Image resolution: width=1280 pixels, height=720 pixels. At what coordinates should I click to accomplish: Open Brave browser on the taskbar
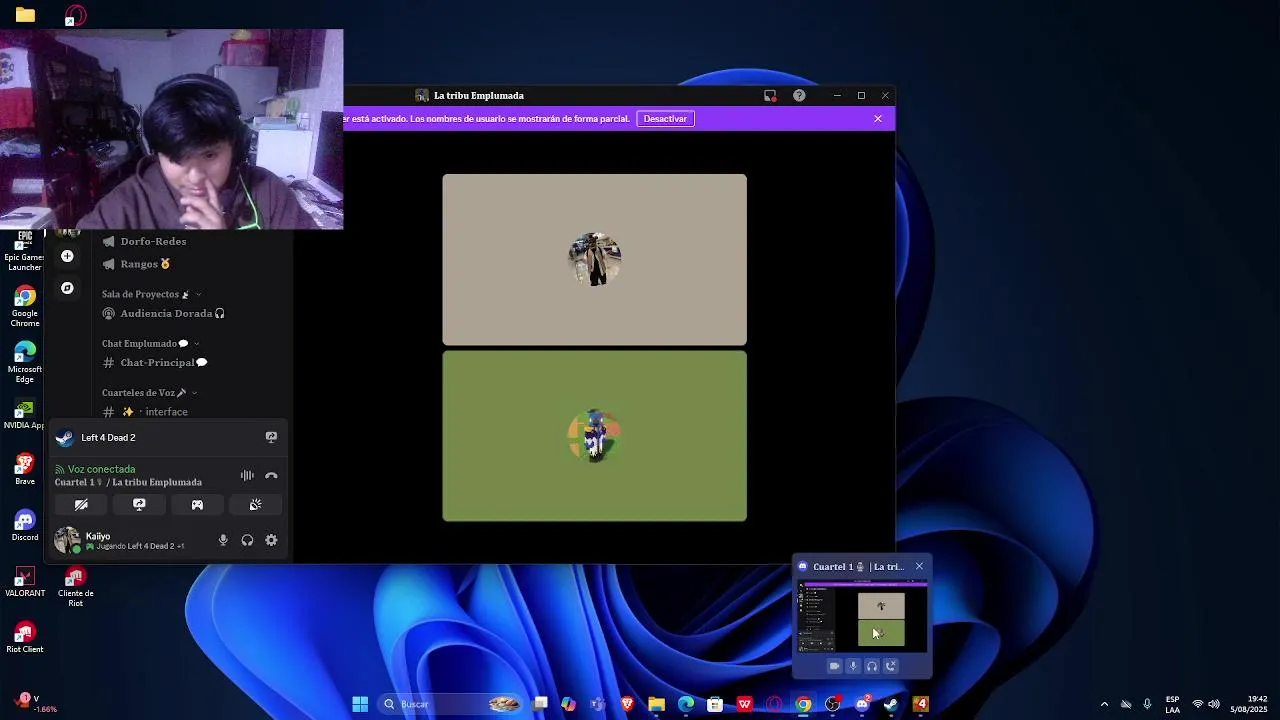[627, 704]
